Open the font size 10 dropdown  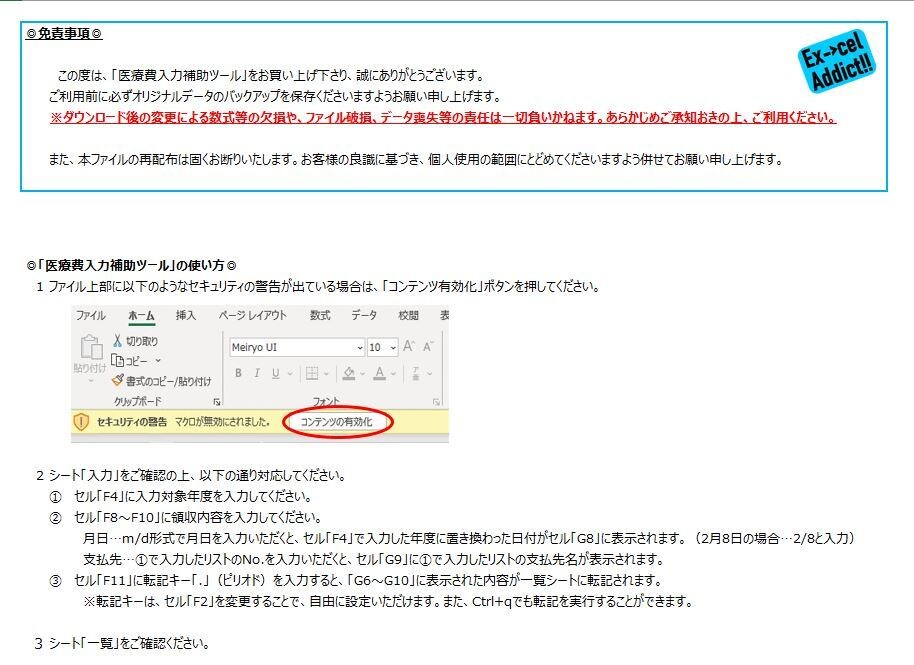click(393, 347)
